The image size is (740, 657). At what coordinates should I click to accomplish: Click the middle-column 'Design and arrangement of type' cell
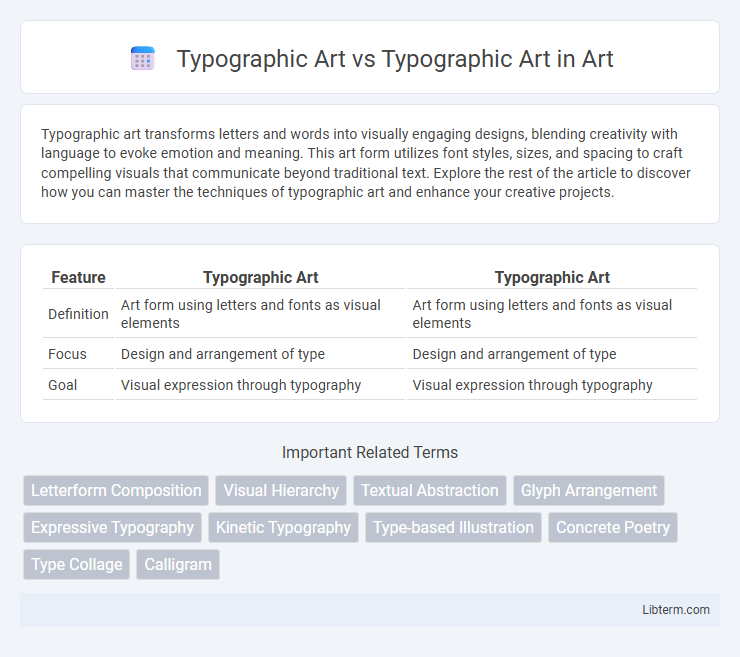[x=261, y=354]
